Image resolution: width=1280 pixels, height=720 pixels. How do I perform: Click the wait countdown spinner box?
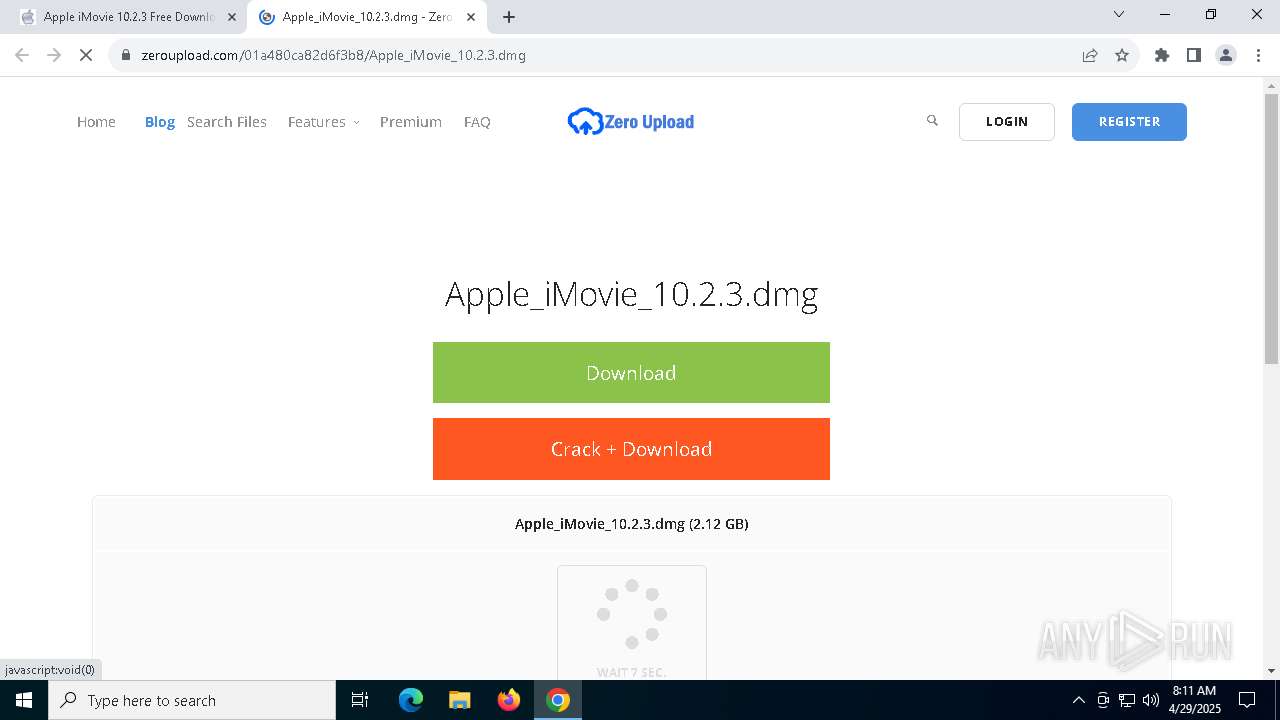click(632, 623)
